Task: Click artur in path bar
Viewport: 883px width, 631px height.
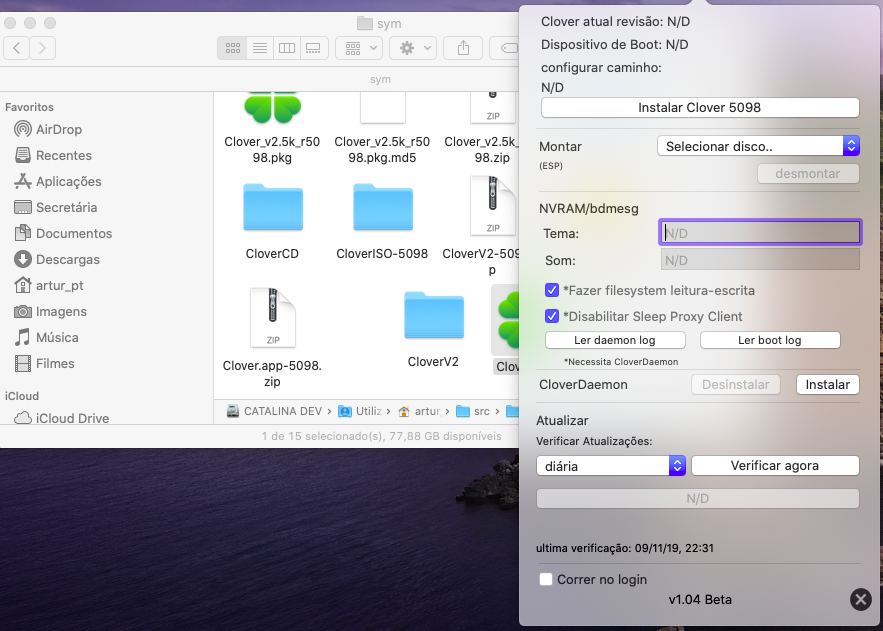Action: pos(420,411)
